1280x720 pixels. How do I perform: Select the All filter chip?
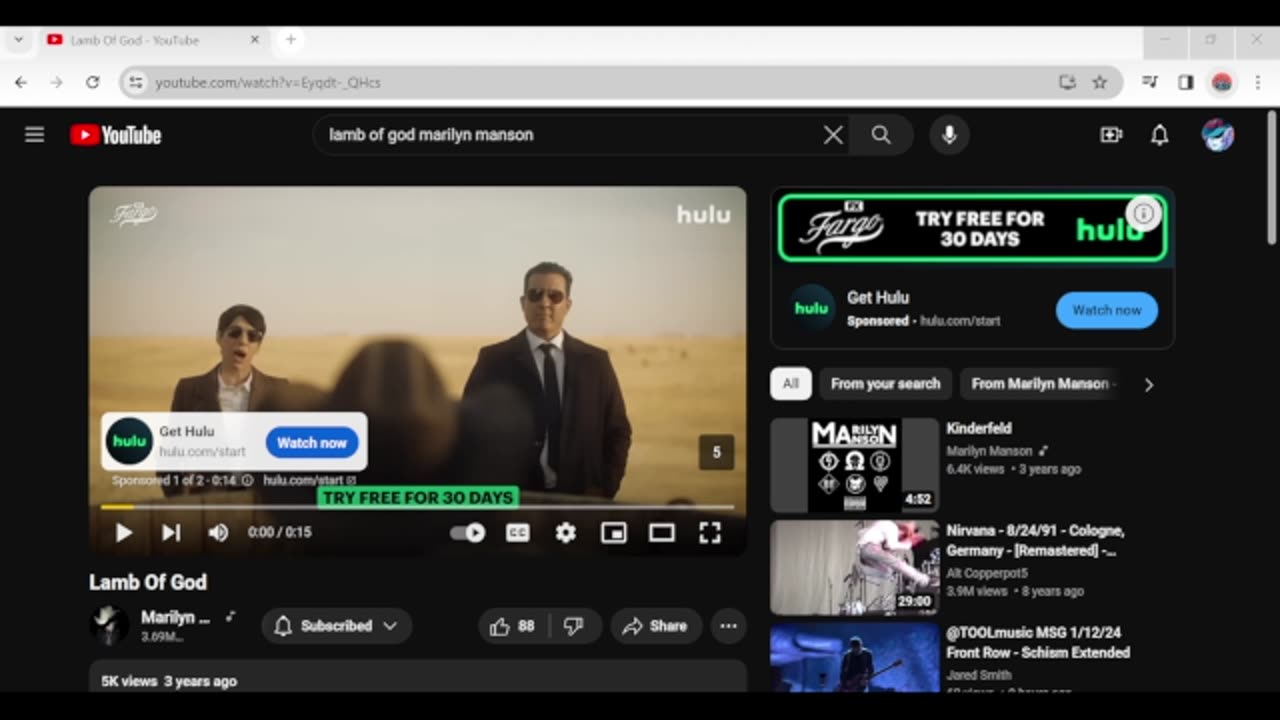point(791,384)
